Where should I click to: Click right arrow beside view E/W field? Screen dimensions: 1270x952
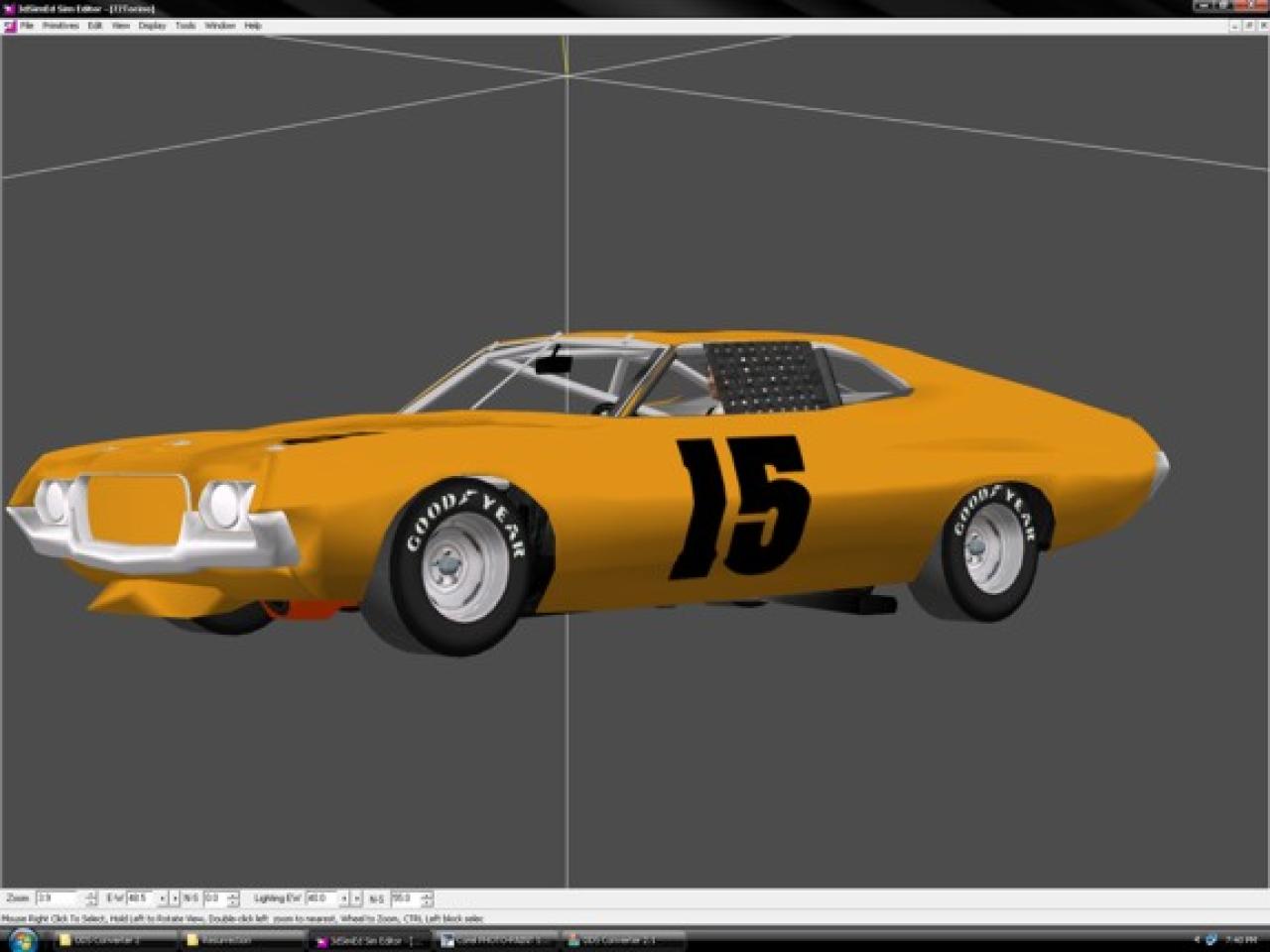tap(175, 898)
